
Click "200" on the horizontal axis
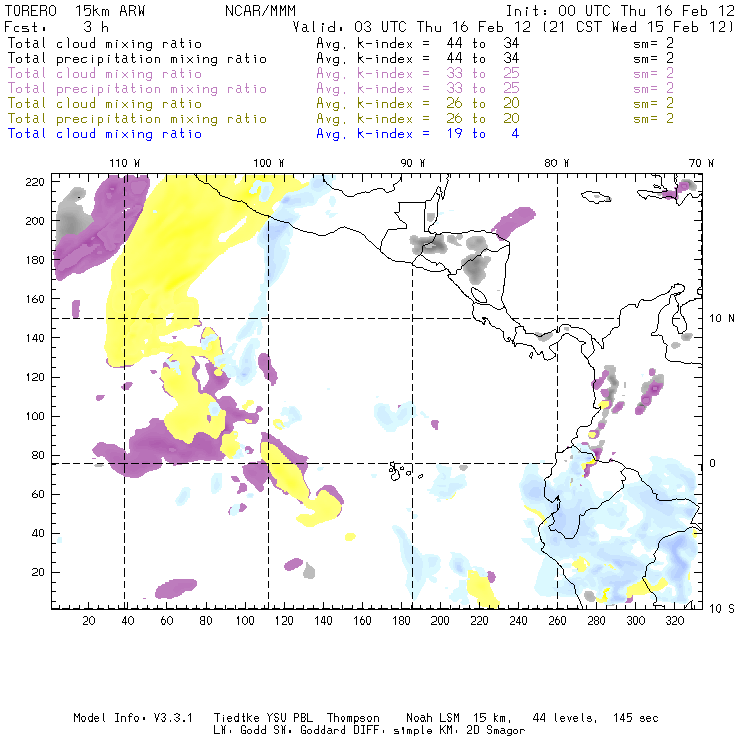[x=440, y=621]
